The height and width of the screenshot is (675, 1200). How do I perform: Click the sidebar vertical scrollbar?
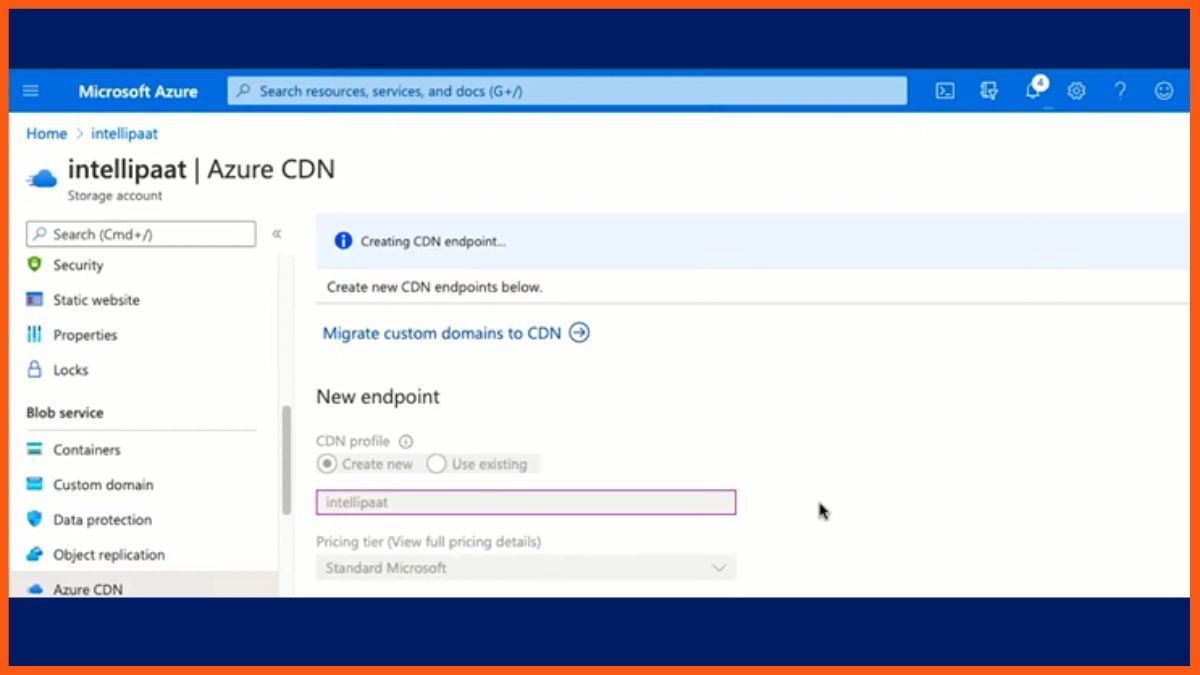click(x=287, y=460)
